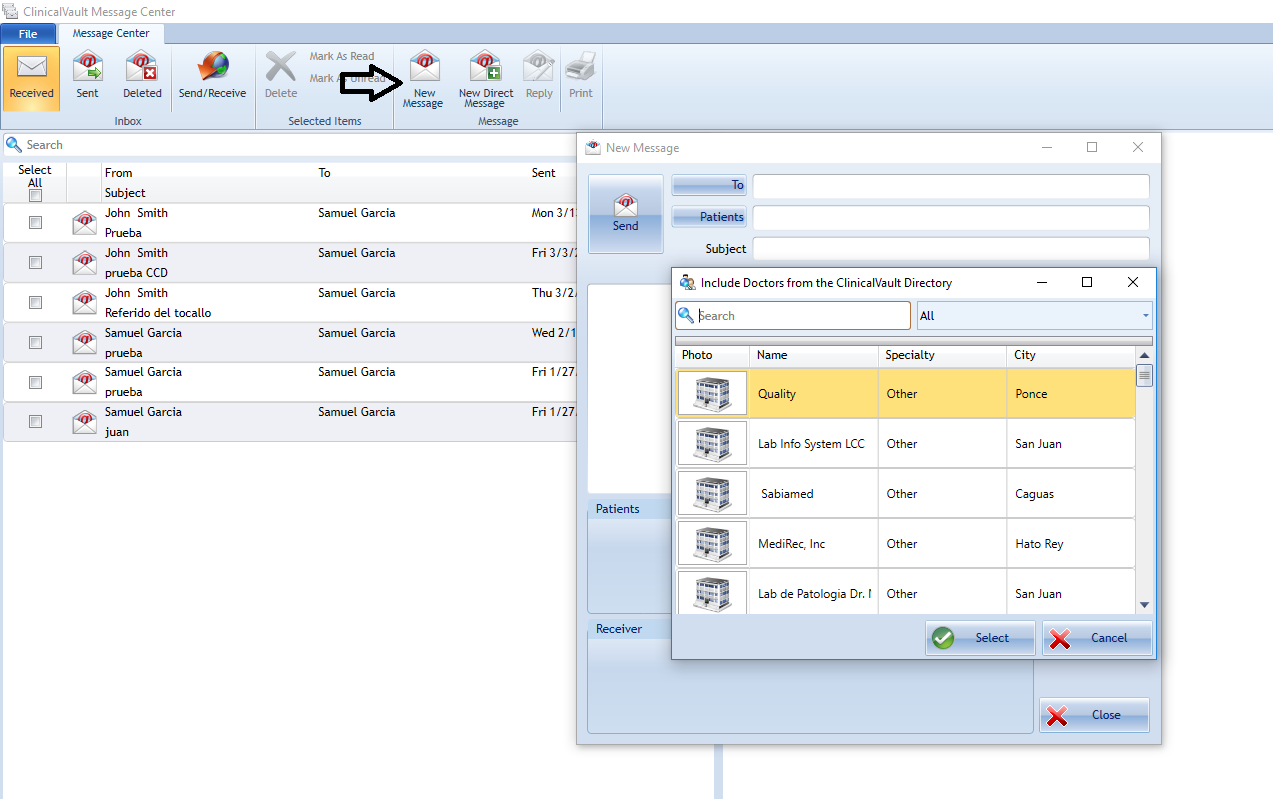
Task: Open the Received inbox folder
Action: pos(31,77)
